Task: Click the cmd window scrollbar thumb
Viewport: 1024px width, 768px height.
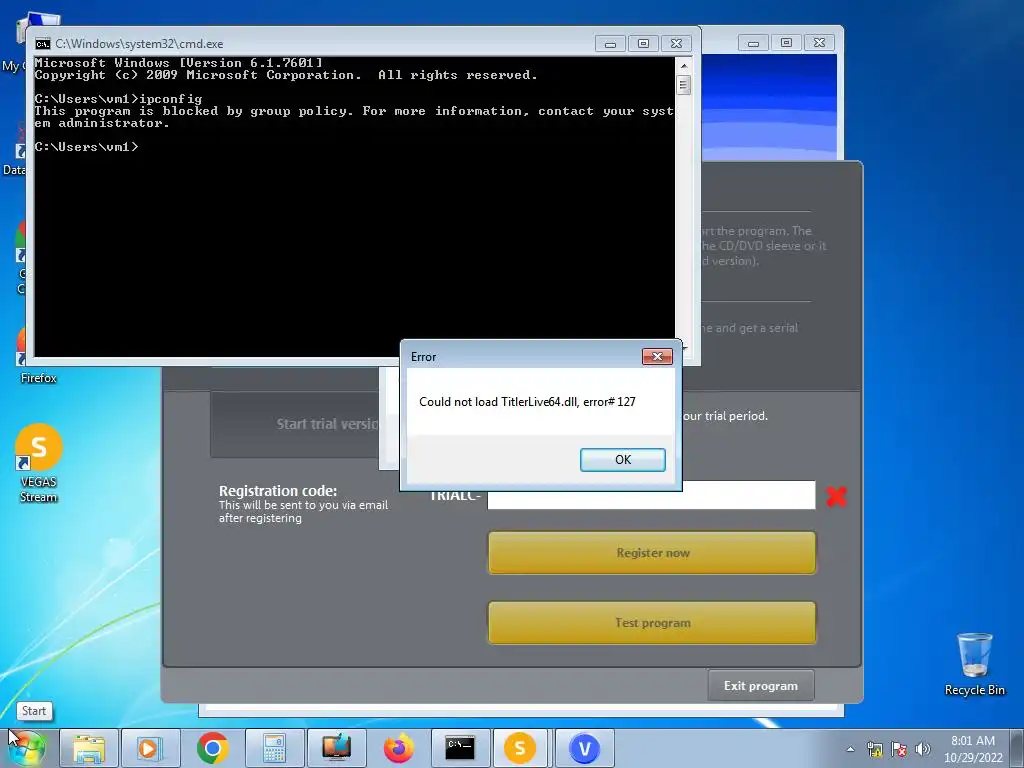Action: pos(684,85)
